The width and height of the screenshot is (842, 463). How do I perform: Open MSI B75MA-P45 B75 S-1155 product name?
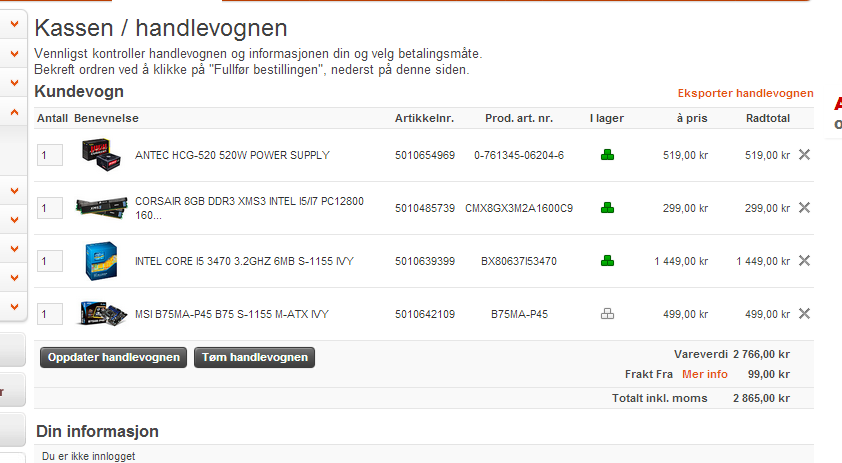[231, 314]
